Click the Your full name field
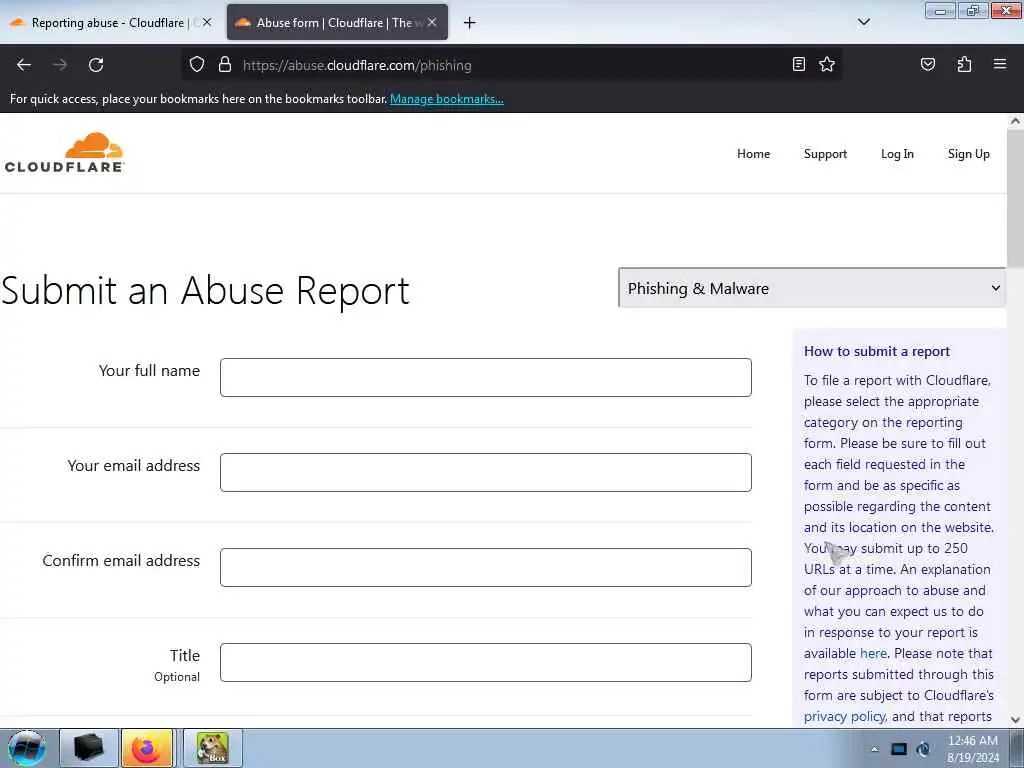 coord(485,377)
